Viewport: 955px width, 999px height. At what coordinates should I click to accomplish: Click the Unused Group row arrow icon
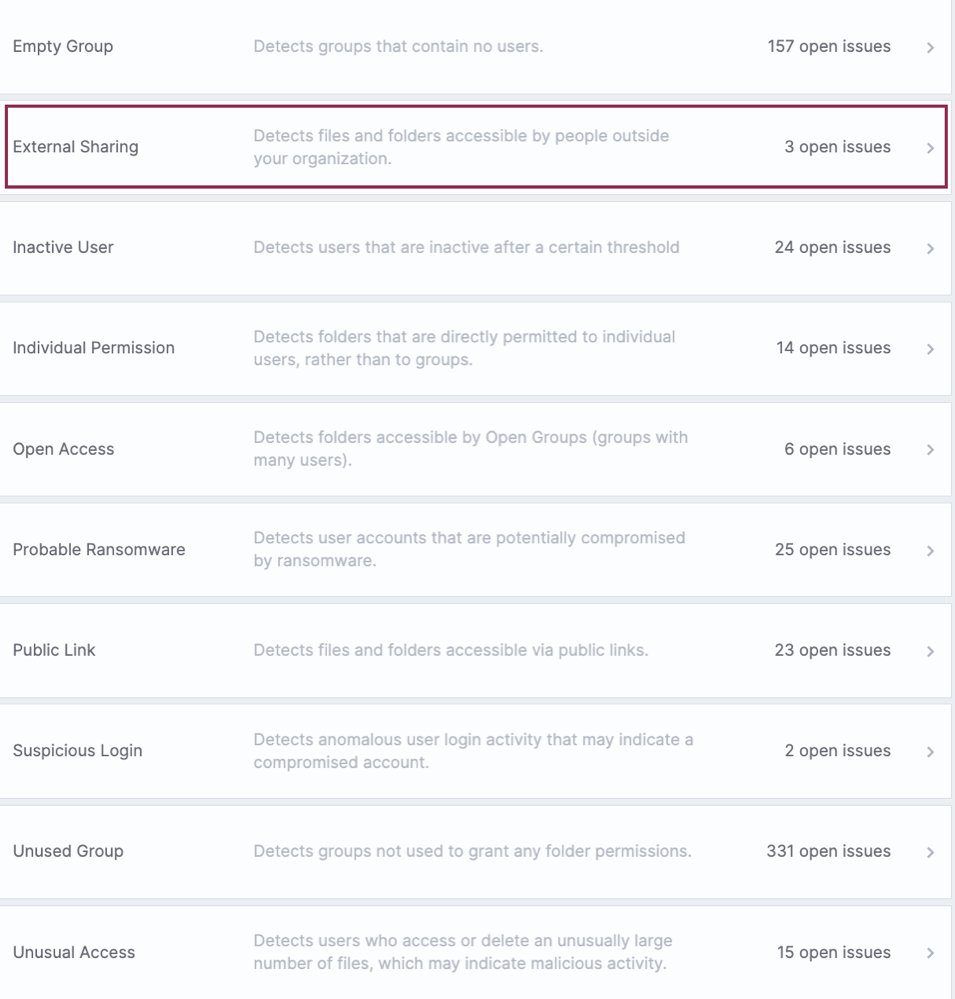[930, 852]
